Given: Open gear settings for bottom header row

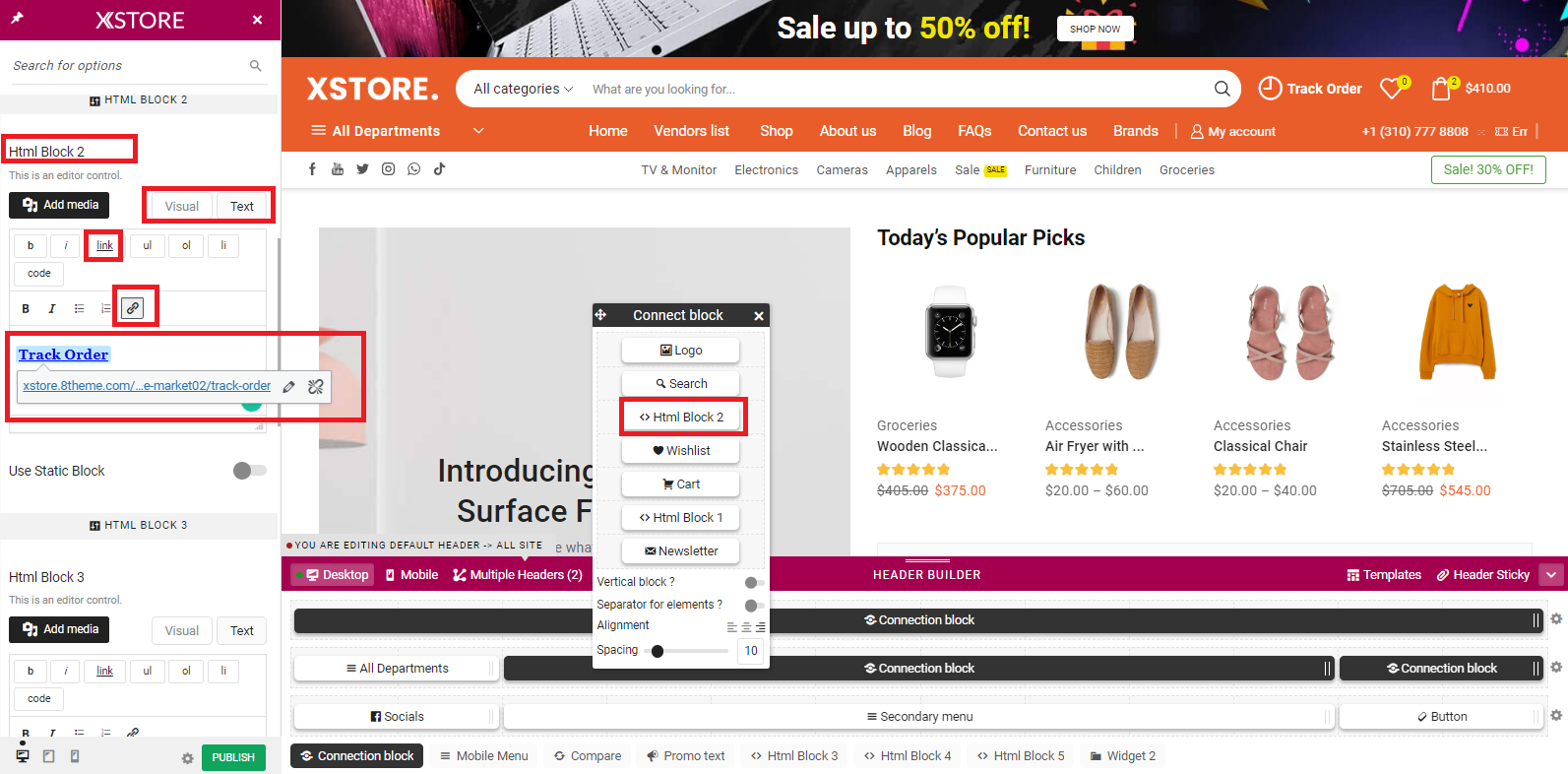Looking at the screenshot, I should [1556, 716].
